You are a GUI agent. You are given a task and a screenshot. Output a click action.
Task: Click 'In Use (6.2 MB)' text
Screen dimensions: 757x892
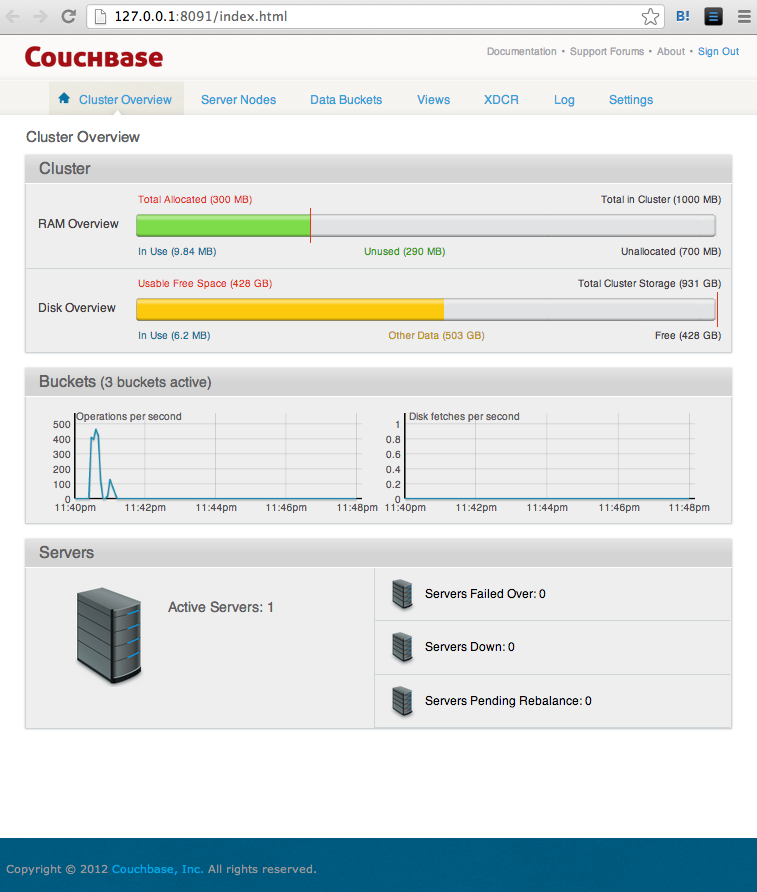(x=174, y=336)
